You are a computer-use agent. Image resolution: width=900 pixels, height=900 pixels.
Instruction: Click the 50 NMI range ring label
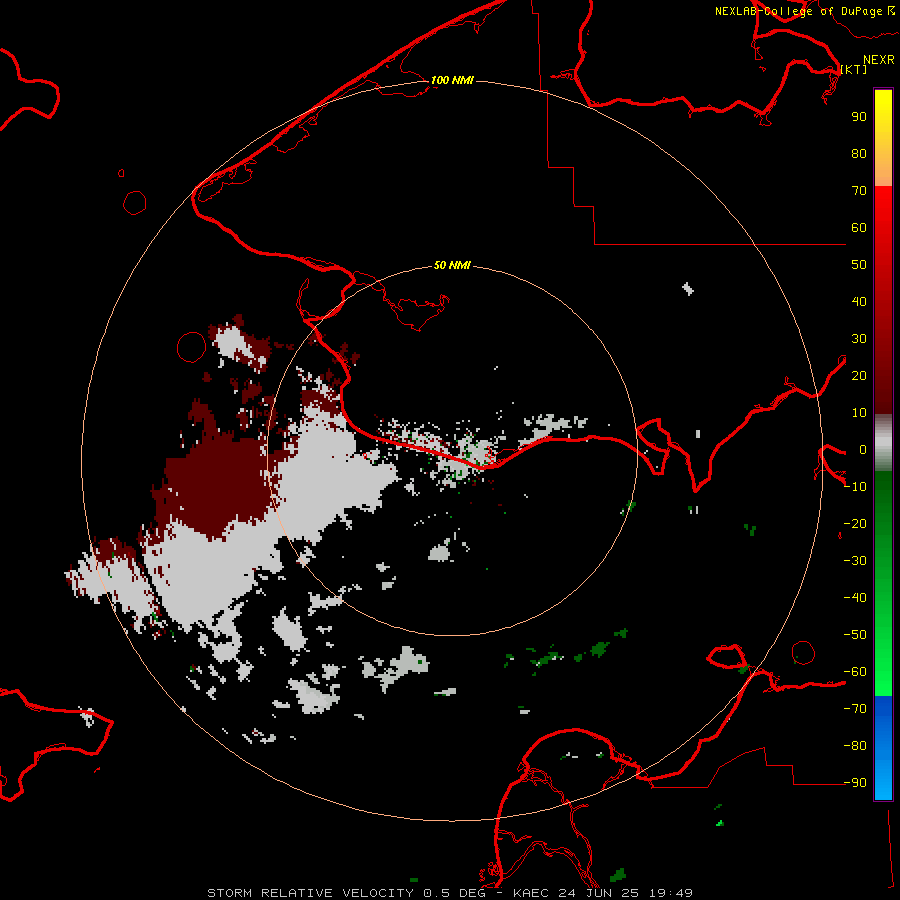coord(452,265)
